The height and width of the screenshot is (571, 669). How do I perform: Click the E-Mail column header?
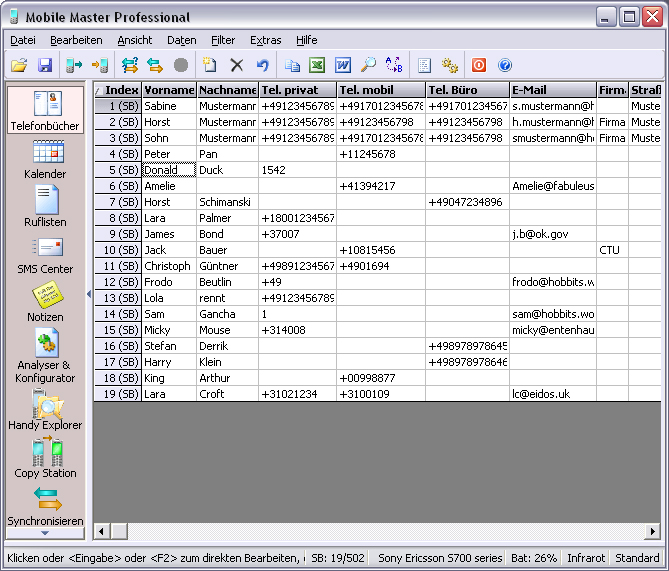552,90
